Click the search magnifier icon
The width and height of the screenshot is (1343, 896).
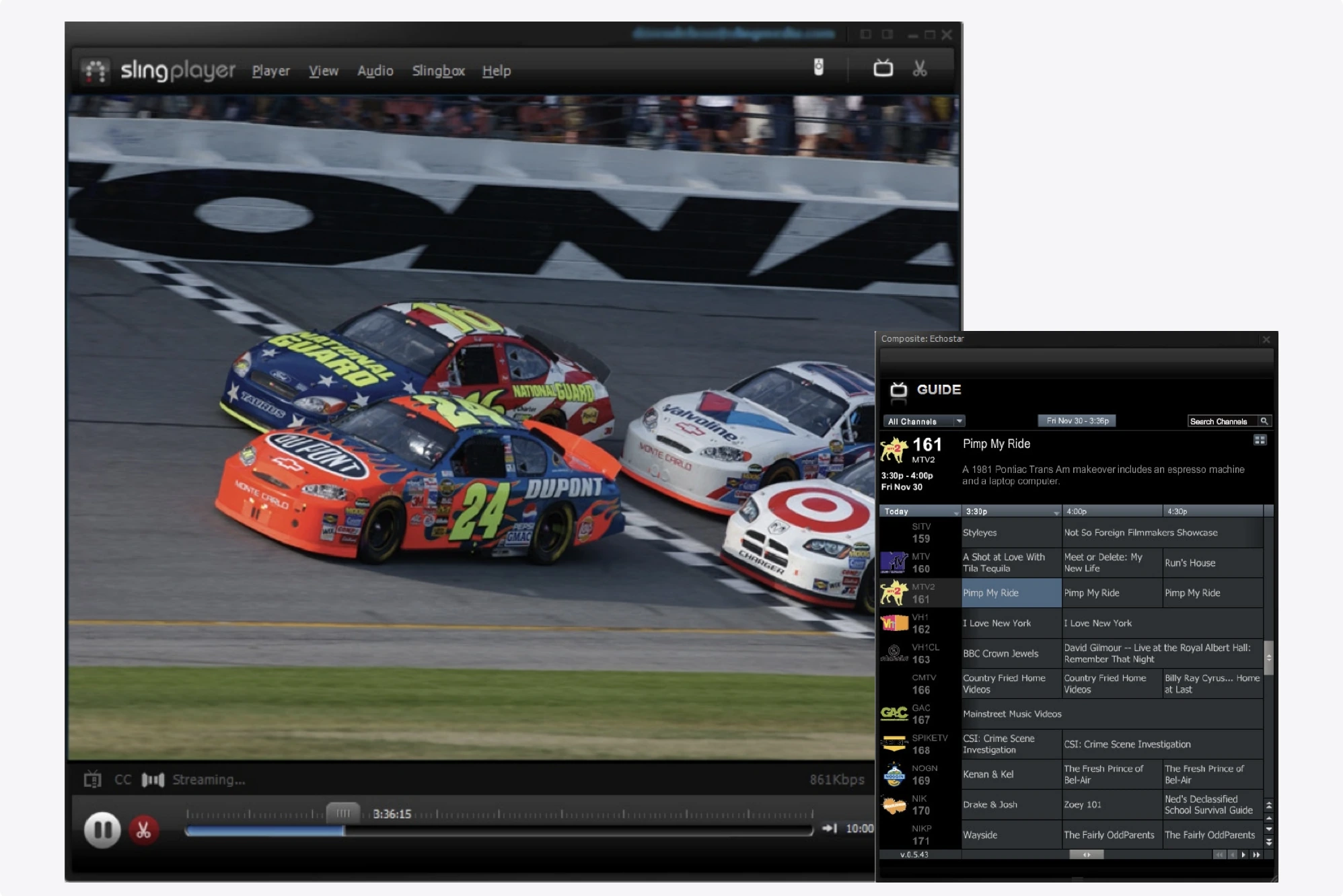click(1264, 421)
